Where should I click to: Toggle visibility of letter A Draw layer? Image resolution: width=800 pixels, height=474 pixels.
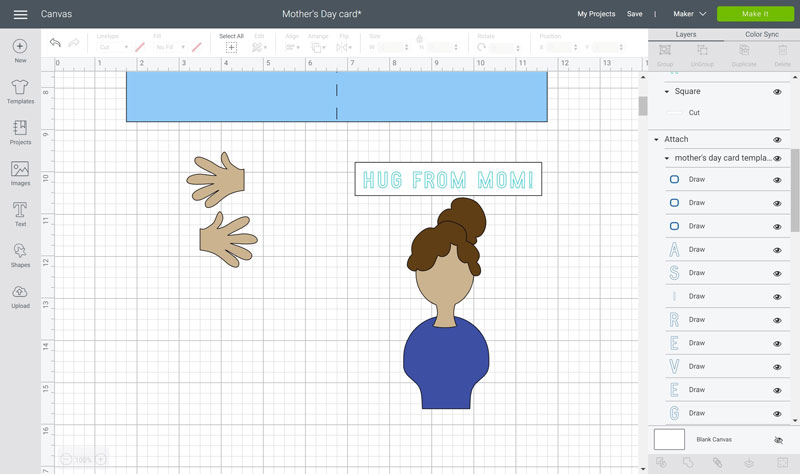[x=777, y=250]
